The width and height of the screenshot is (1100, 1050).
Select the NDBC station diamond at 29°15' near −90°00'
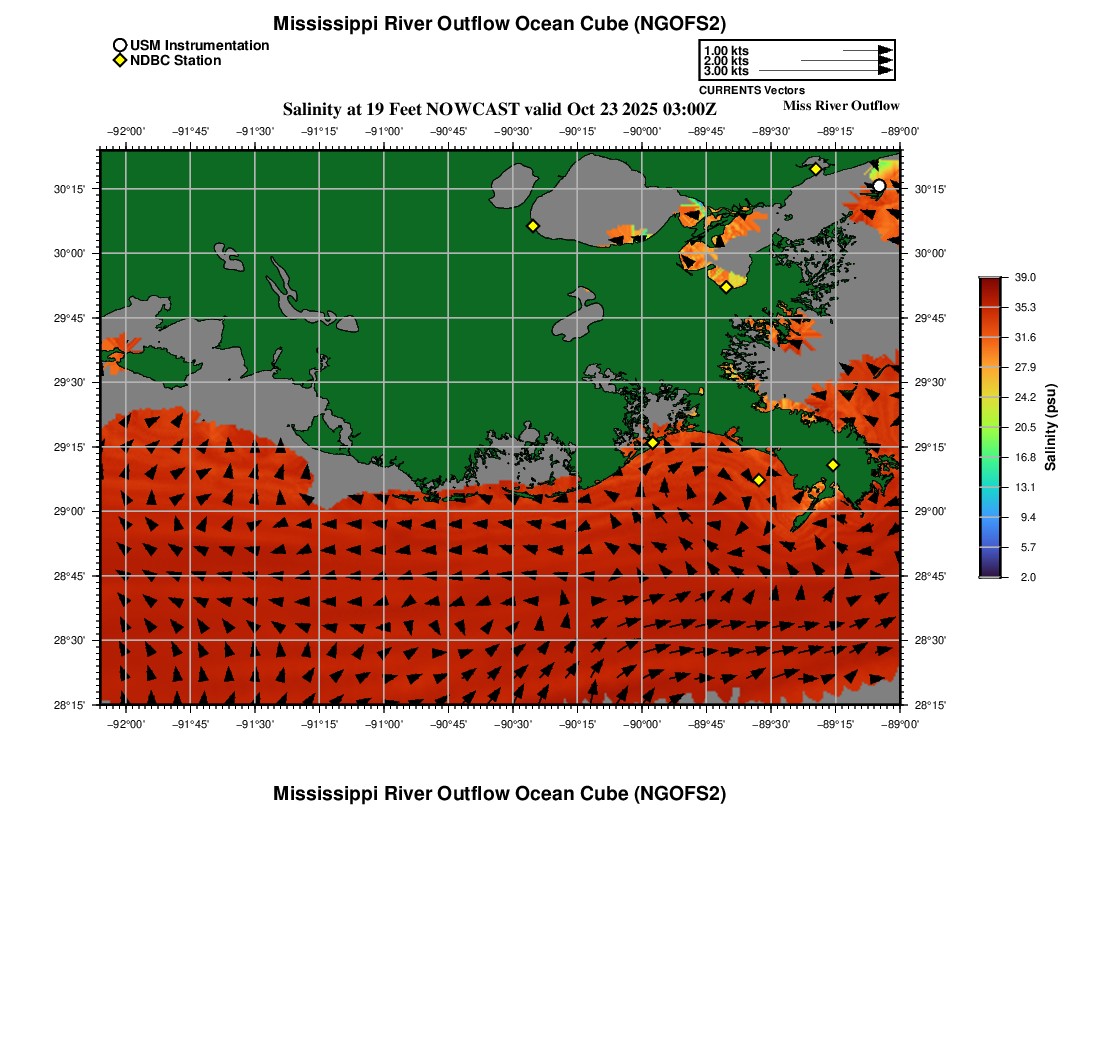[652, 443]
